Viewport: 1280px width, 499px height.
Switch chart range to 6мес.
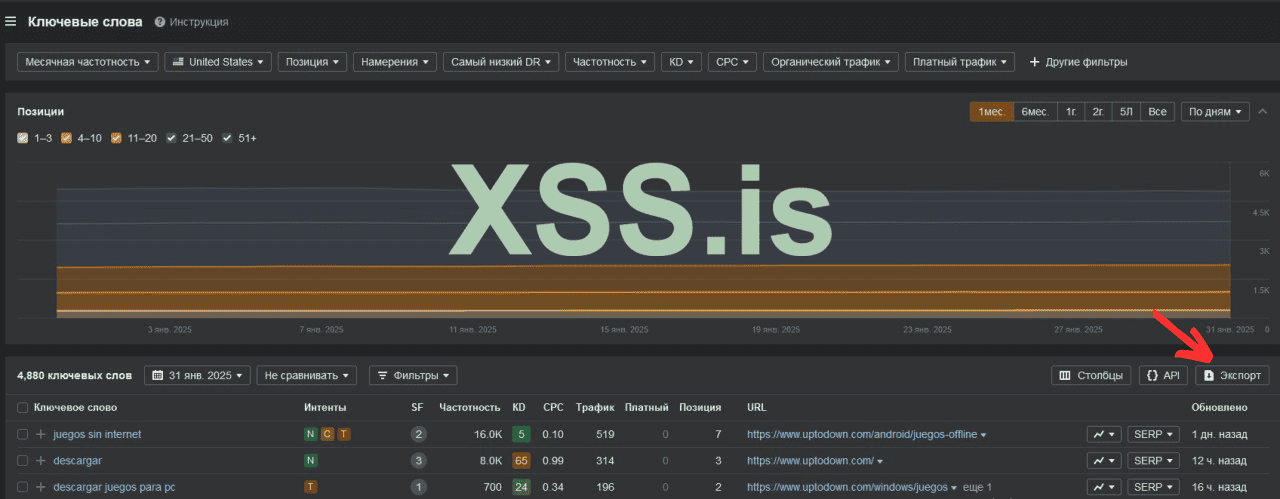tap(1033, 111)
